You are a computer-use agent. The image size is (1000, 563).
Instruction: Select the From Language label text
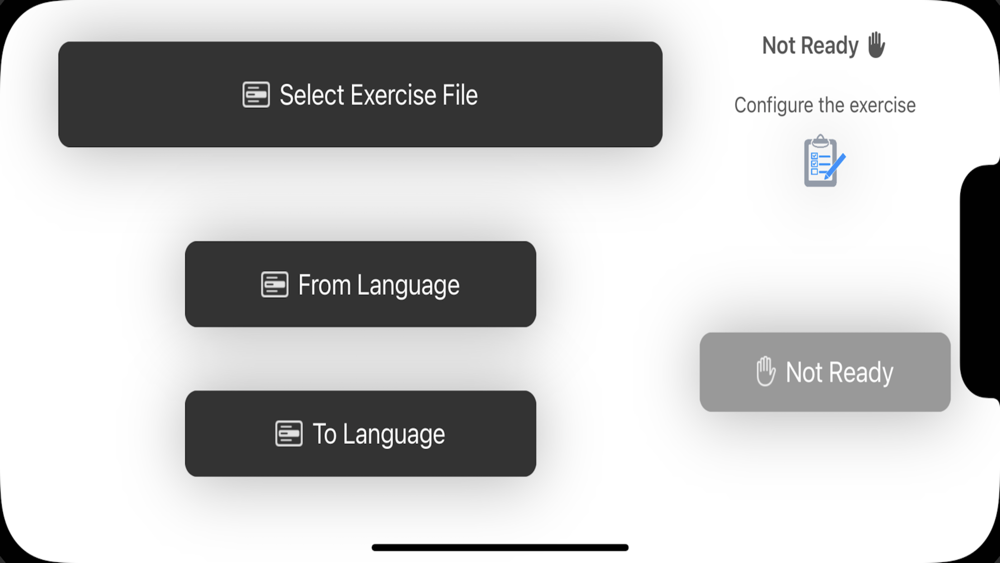point(379,285)
